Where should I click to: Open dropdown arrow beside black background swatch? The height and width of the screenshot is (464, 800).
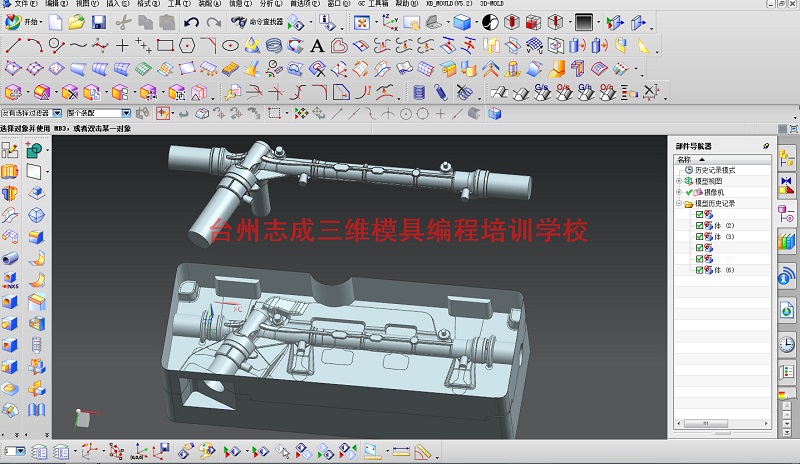tap(598, 22)
